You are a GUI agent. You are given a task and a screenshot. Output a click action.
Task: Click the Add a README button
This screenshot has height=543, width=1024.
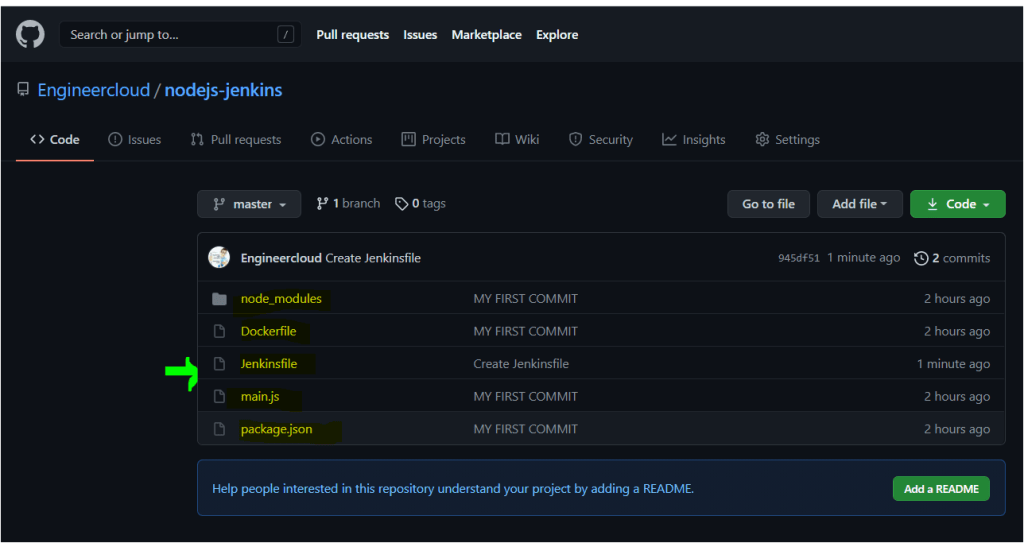pos(941,489)
